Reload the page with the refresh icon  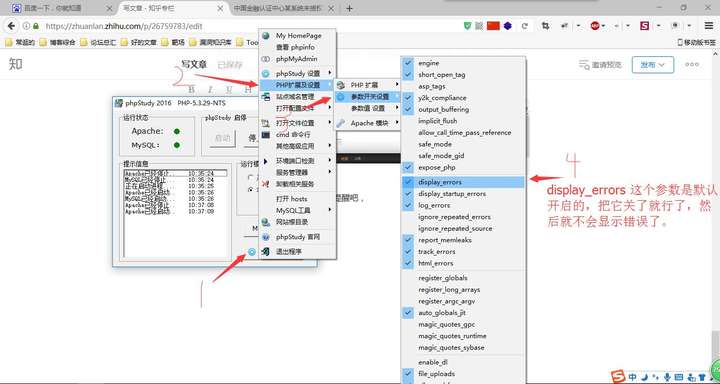click(524, 26)
